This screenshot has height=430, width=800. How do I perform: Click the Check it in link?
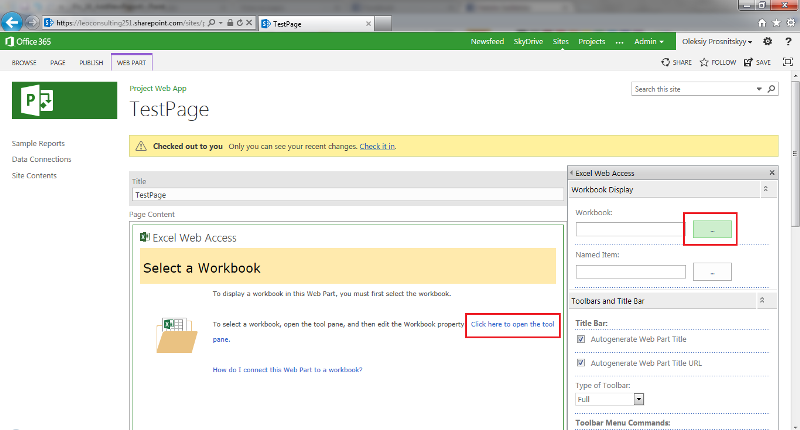(377, 146)
